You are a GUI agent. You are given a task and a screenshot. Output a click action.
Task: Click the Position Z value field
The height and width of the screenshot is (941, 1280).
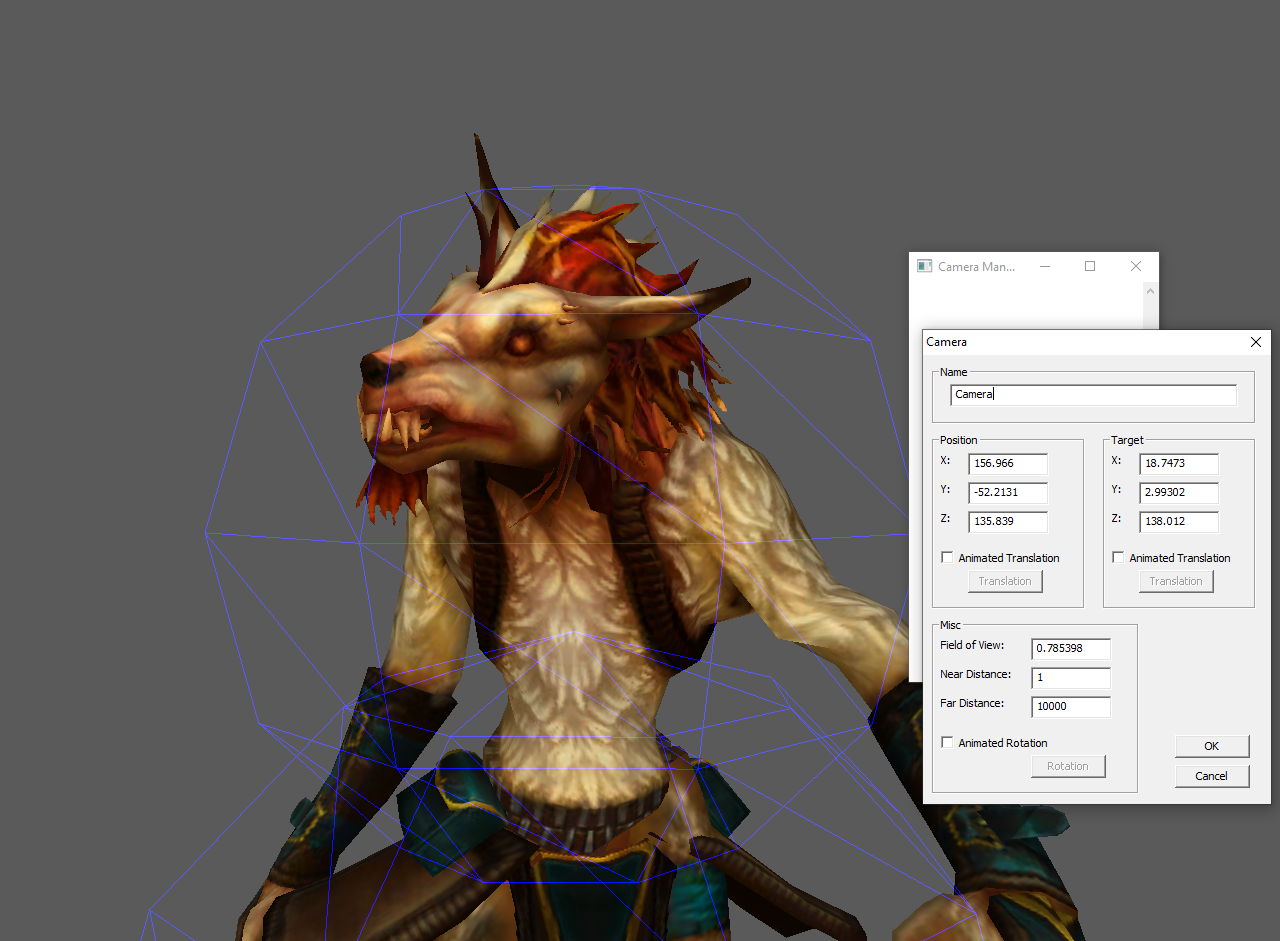point(1008,522)
